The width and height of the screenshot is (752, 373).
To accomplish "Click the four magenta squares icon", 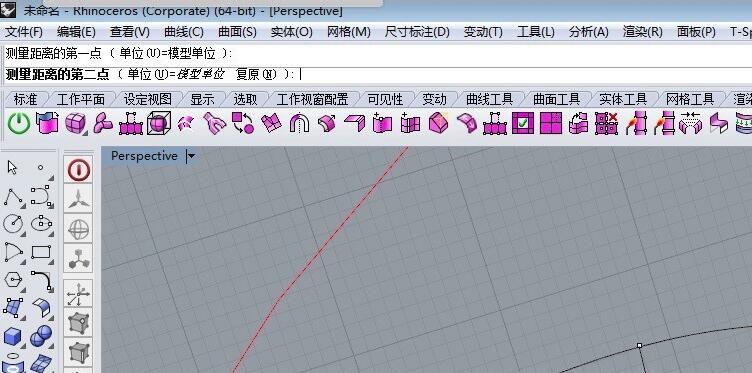I will point(551,123).
